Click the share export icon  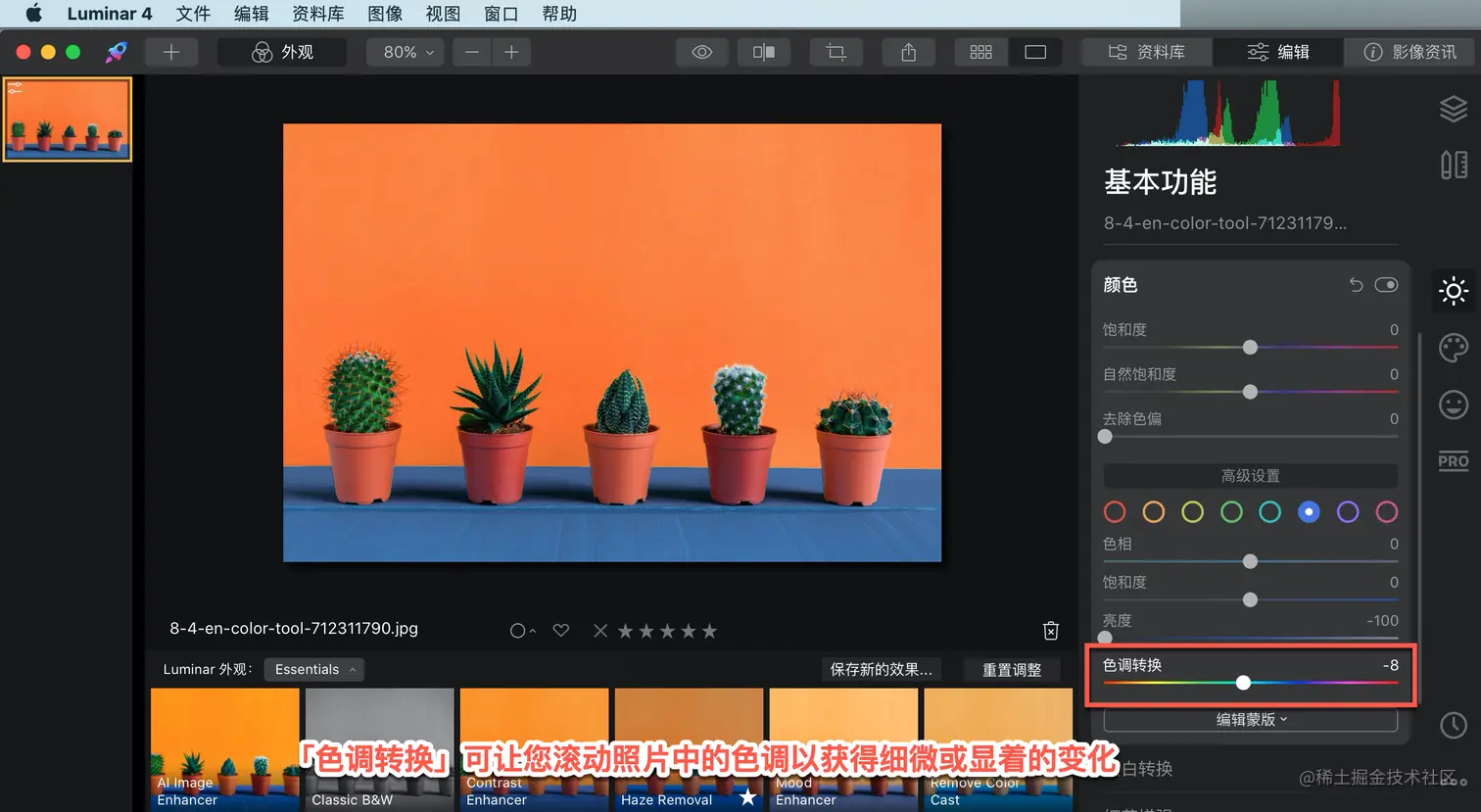click(909, 52)
